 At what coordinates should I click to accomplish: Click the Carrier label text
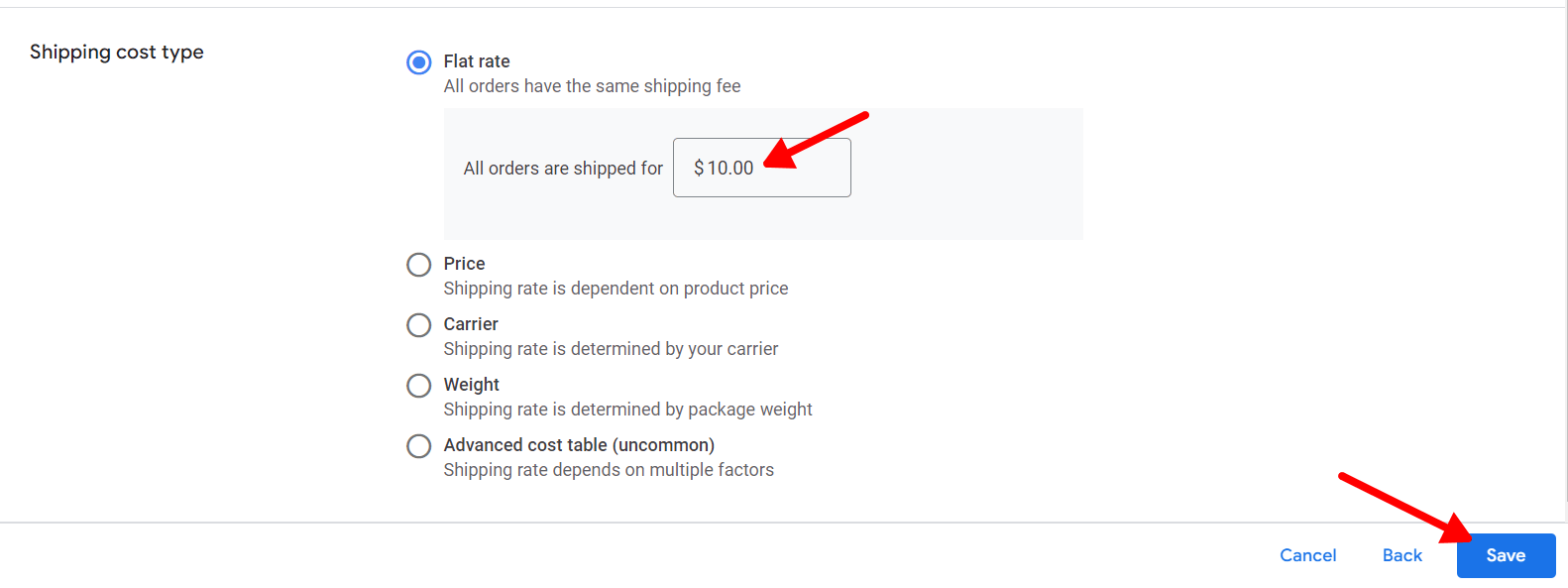[471, 324]
